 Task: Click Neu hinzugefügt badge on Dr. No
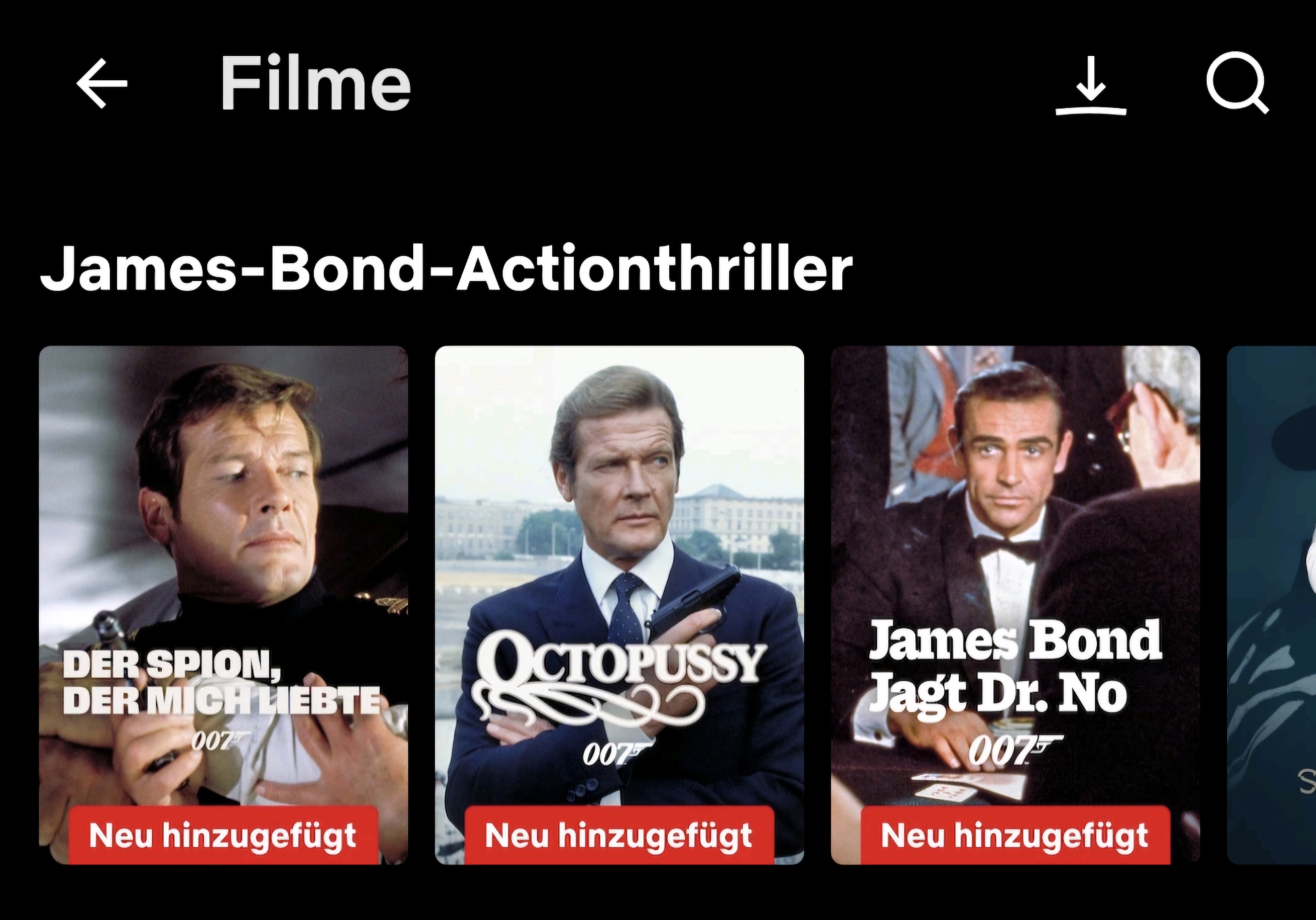[x=1015, y=834]
